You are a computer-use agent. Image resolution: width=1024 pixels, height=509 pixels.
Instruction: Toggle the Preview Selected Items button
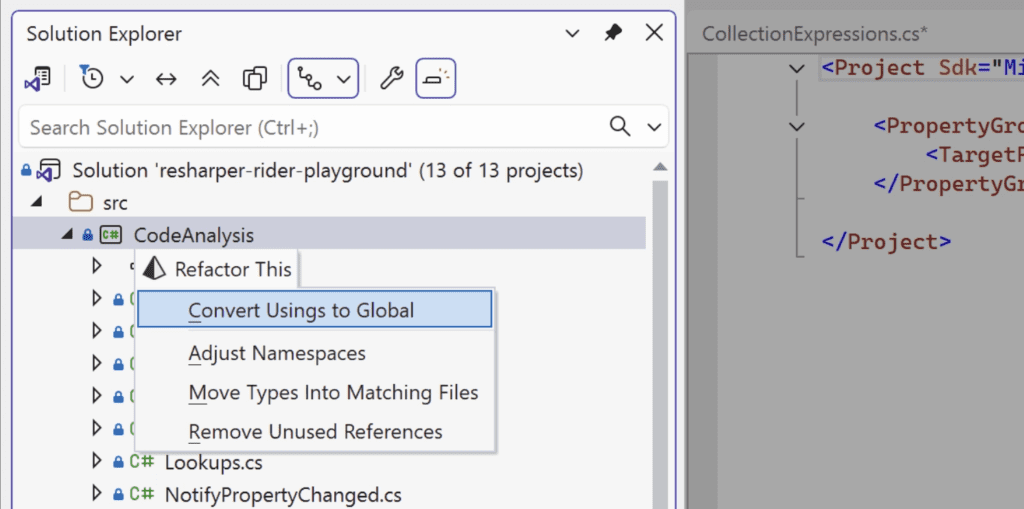pos(435,79)
